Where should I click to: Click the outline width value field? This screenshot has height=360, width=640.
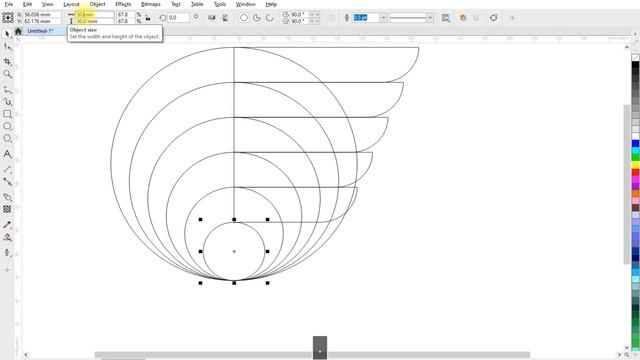366,18
